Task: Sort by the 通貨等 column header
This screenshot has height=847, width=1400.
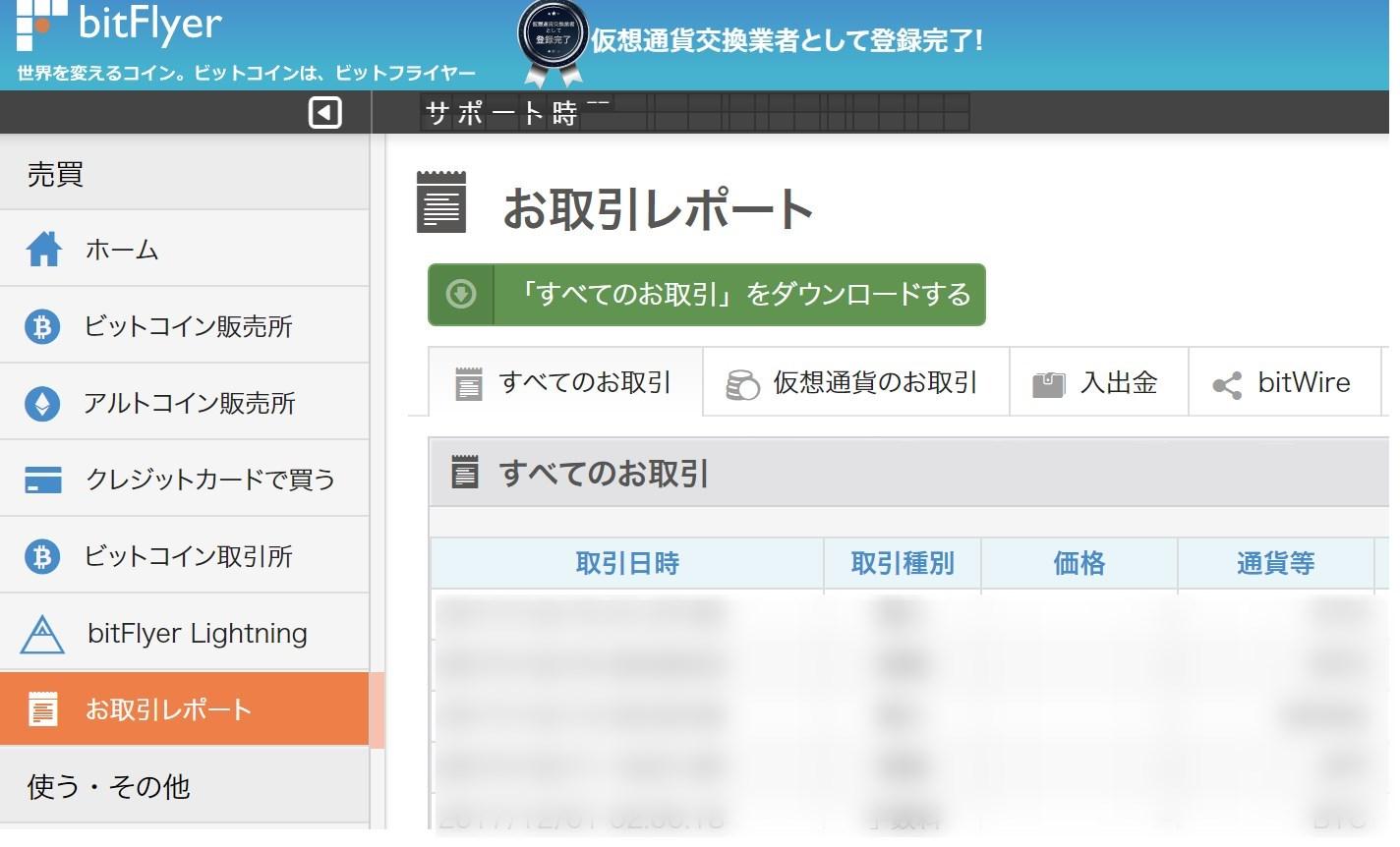Action: point(1276,563)
